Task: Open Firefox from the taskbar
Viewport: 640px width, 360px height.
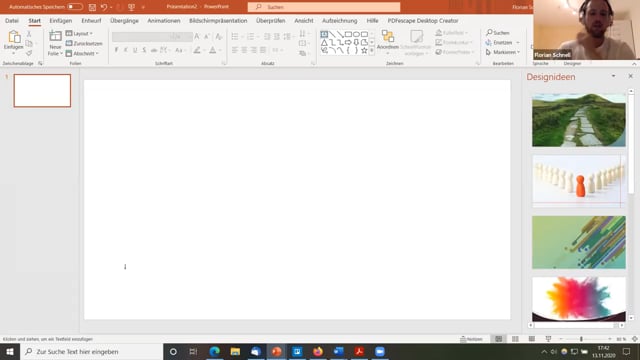Action: tap(318, 351)
